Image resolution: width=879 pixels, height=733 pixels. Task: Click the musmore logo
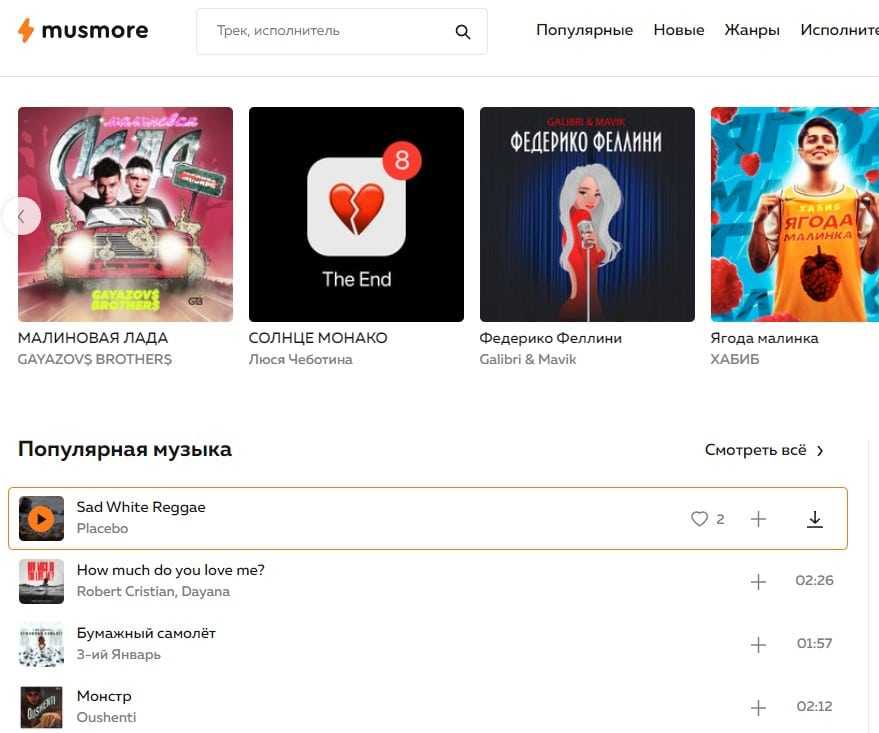coord(83,30)
